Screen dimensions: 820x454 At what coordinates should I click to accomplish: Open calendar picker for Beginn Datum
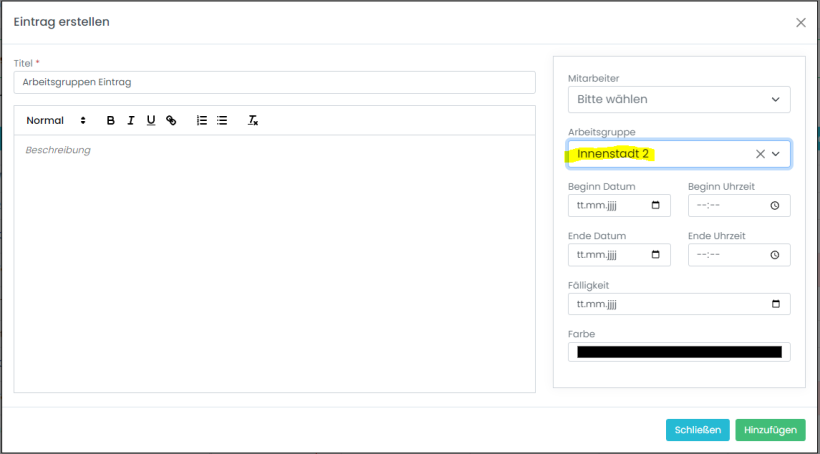pyautogui.click(x=655, y=205)
